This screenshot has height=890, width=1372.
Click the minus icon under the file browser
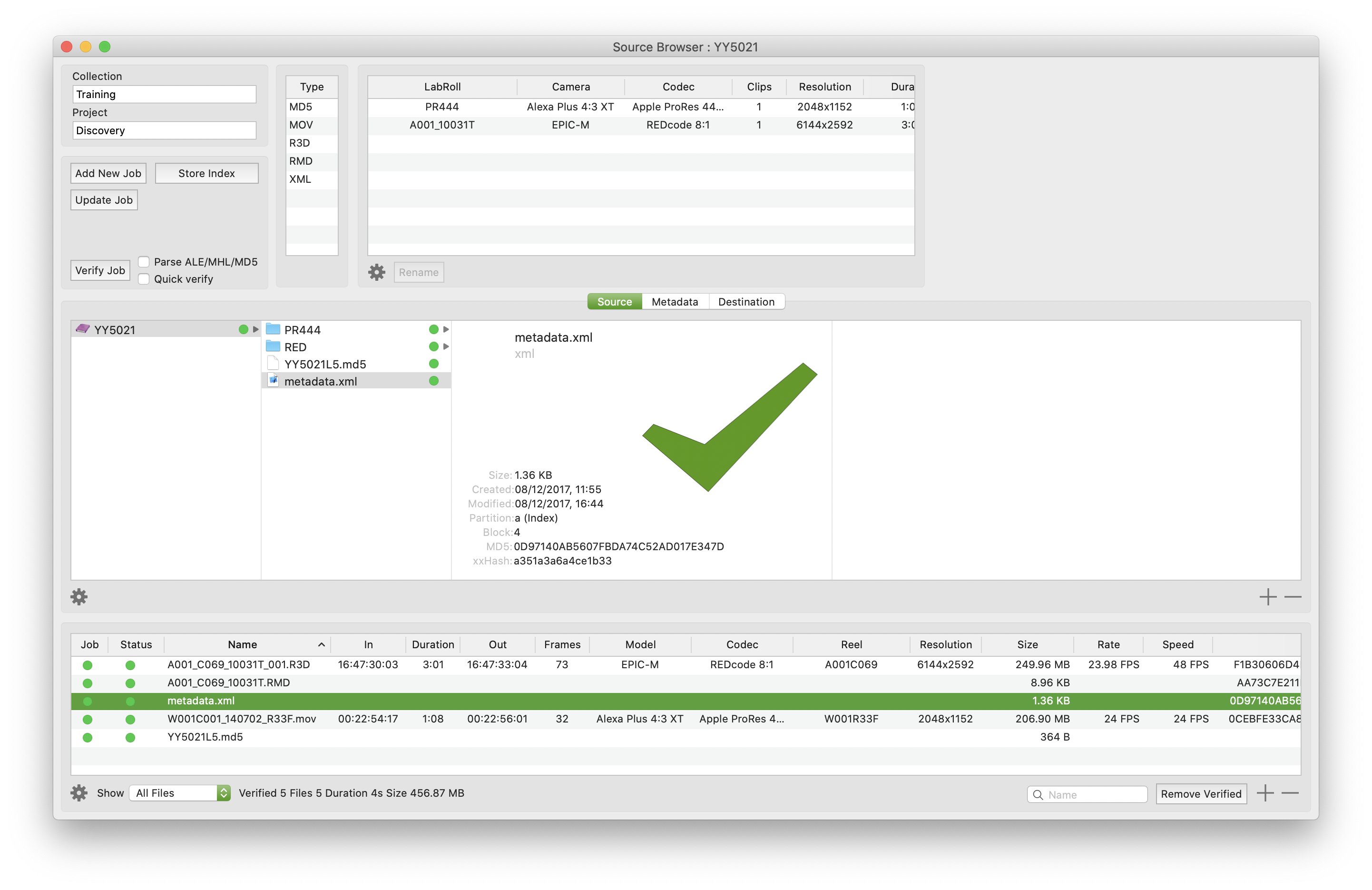1293,596
